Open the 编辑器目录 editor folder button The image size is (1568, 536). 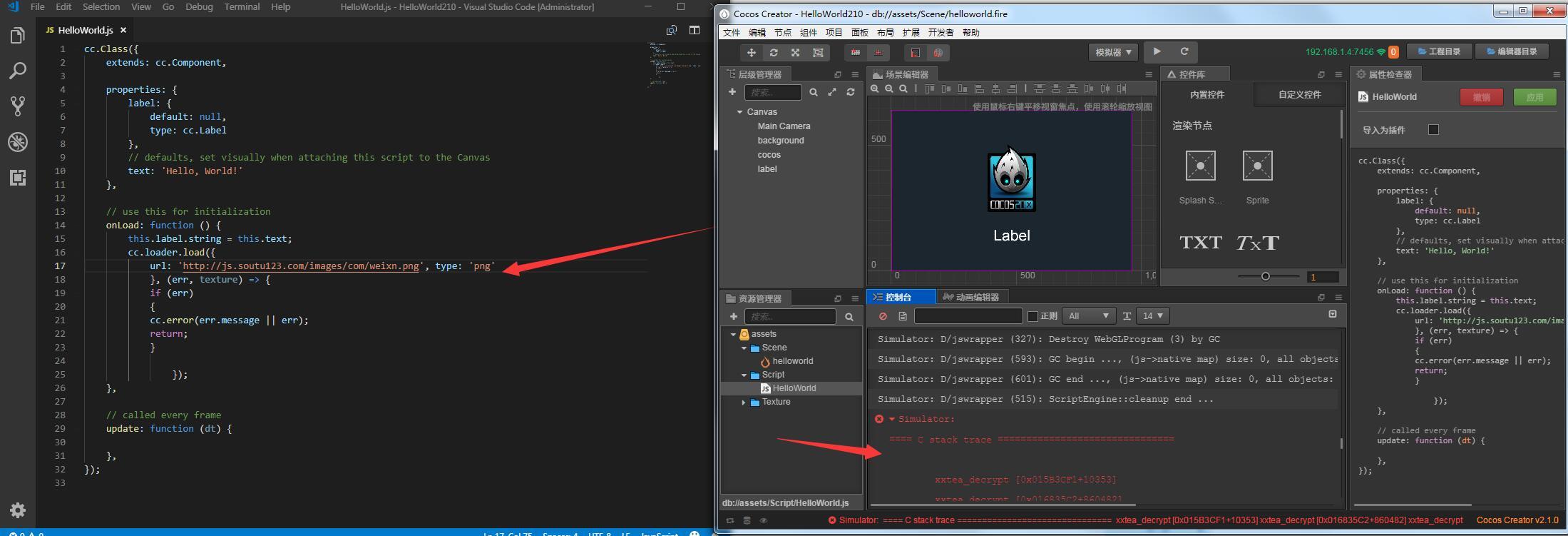pyautogui.click(x=1511, y=51)
